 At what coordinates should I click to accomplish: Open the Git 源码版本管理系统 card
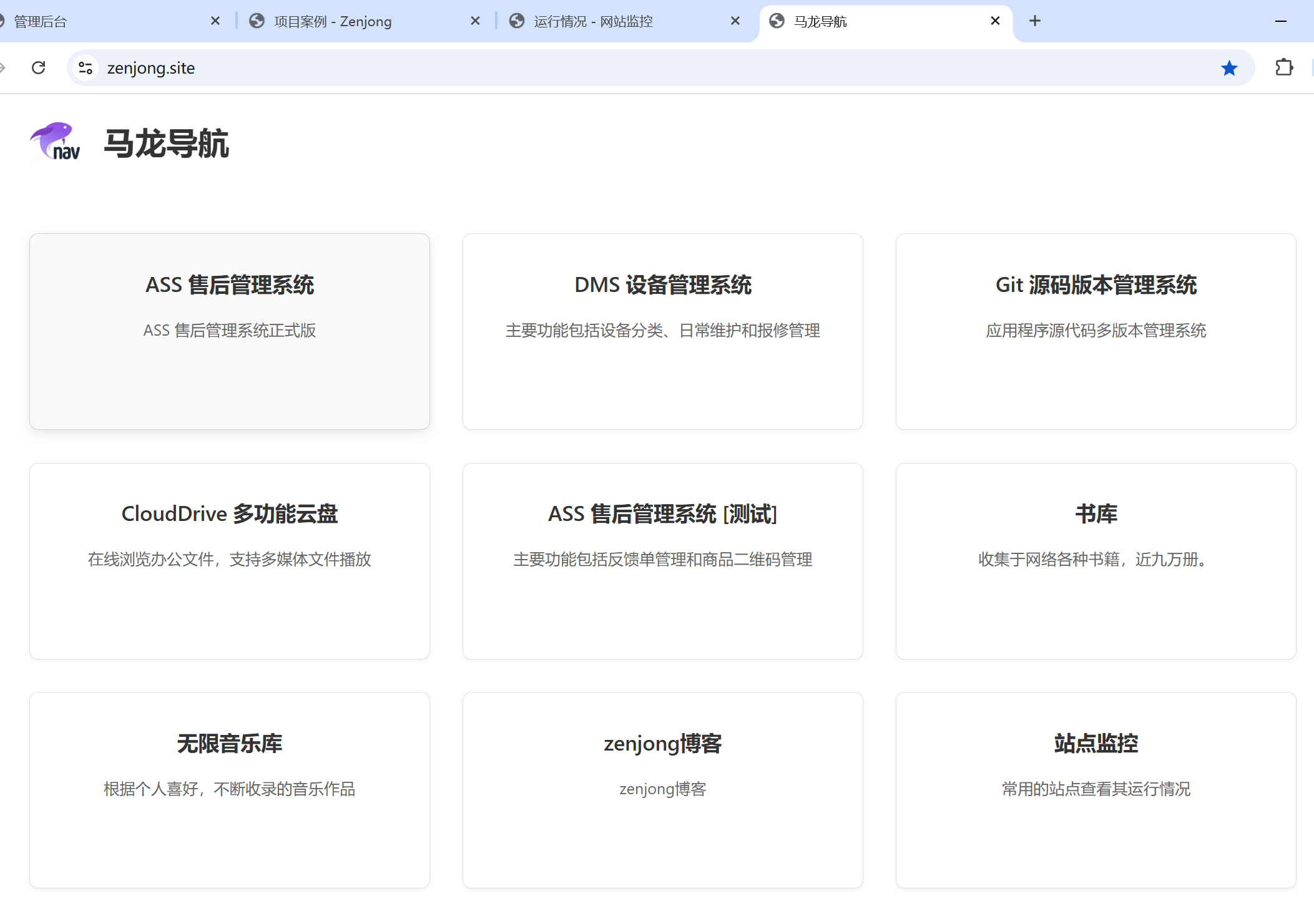point(1096,331)
